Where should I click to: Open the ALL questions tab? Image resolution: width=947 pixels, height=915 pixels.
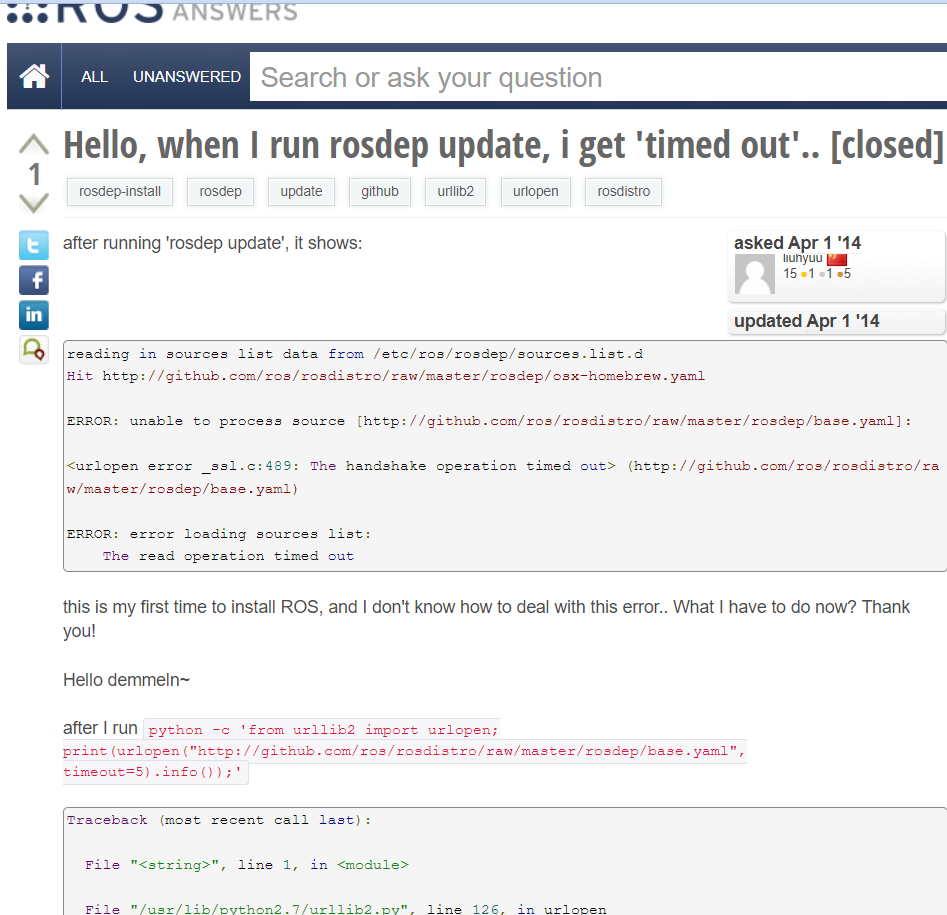(x=94, y=77)
